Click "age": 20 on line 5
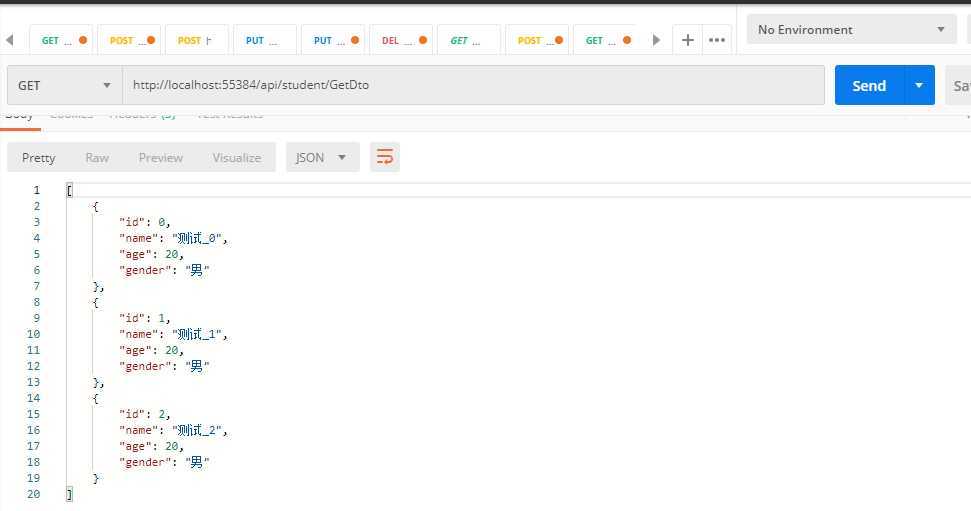Image resolution: width=971 pixels, height=511 pixels. (x=151, y=255)
